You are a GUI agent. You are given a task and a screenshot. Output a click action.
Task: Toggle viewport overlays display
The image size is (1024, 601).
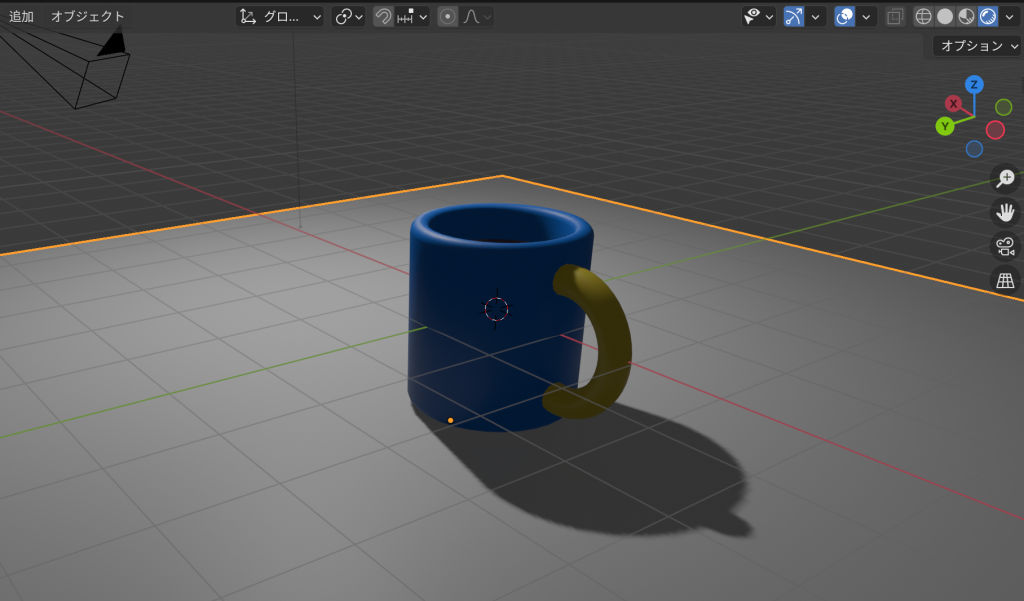click(x=845, y=16)
